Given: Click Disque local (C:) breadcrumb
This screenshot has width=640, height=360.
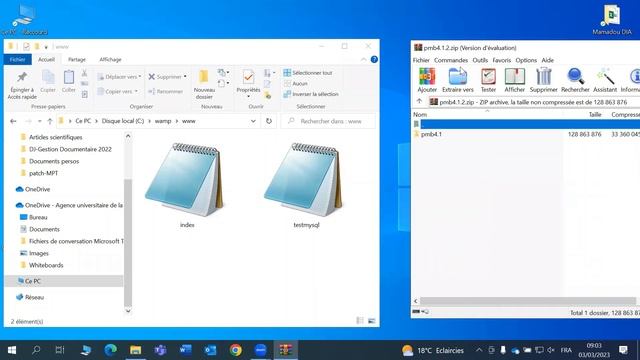Looking at the screenshot, I should pos(123,121).
